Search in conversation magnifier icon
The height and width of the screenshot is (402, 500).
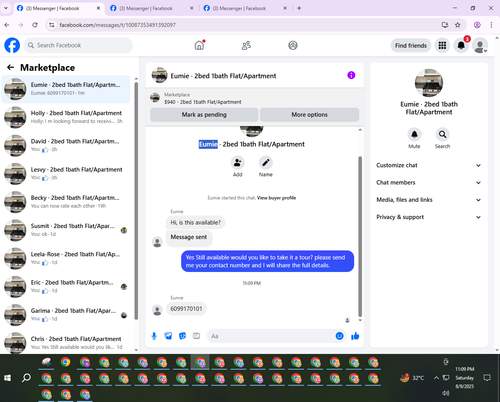pyautogui.click(x=442, y=134)
